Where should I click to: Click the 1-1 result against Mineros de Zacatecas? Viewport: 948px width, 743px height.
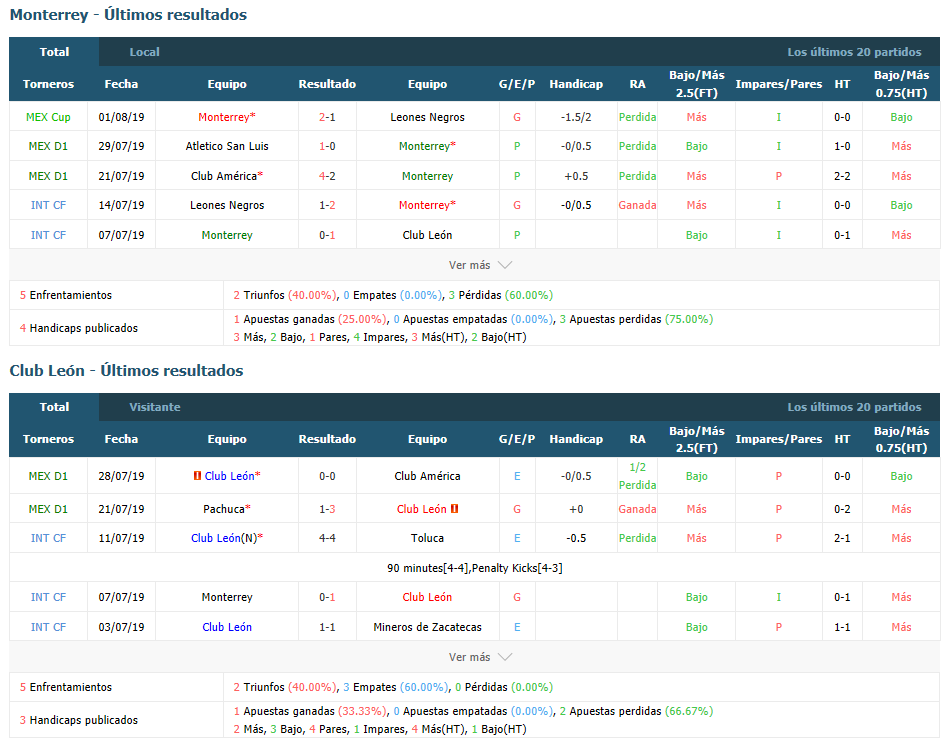click(327, 627)
